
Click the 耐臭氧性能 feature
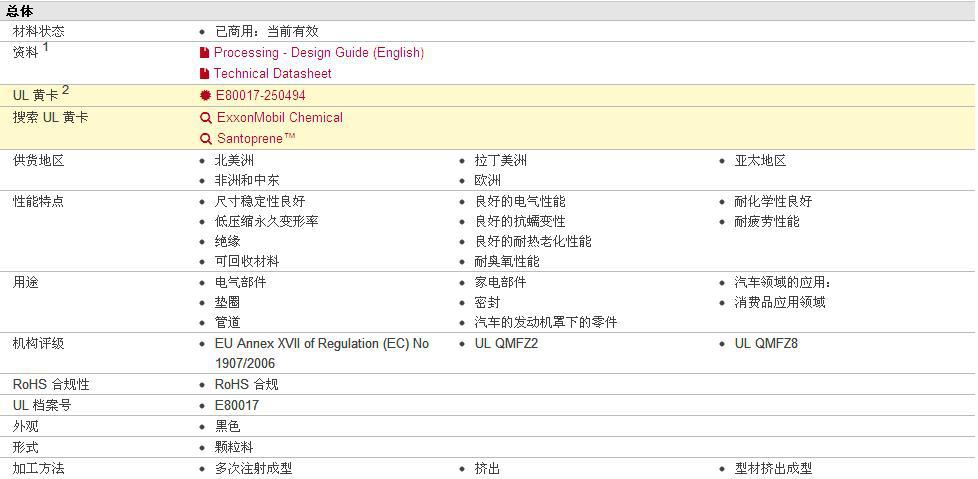tap(507, 261)
